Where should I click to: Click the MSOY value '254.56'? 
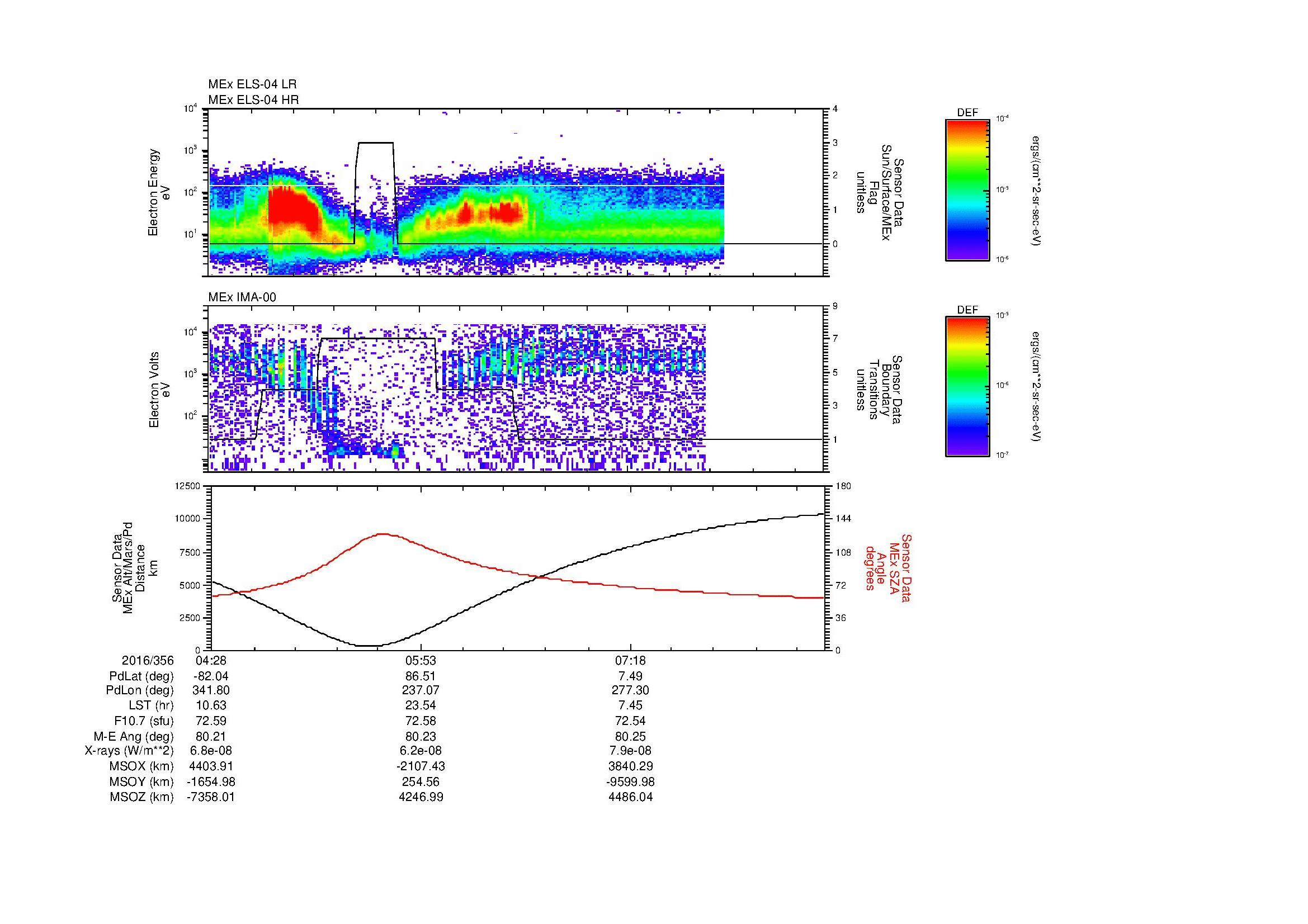(x=421, y=783)
